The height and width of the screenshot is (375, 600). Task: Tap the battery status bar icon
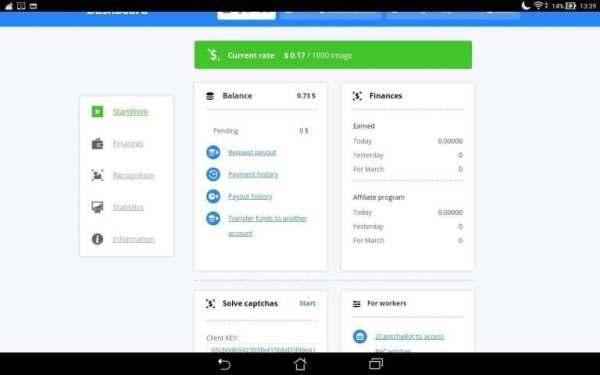coord(571,6)
